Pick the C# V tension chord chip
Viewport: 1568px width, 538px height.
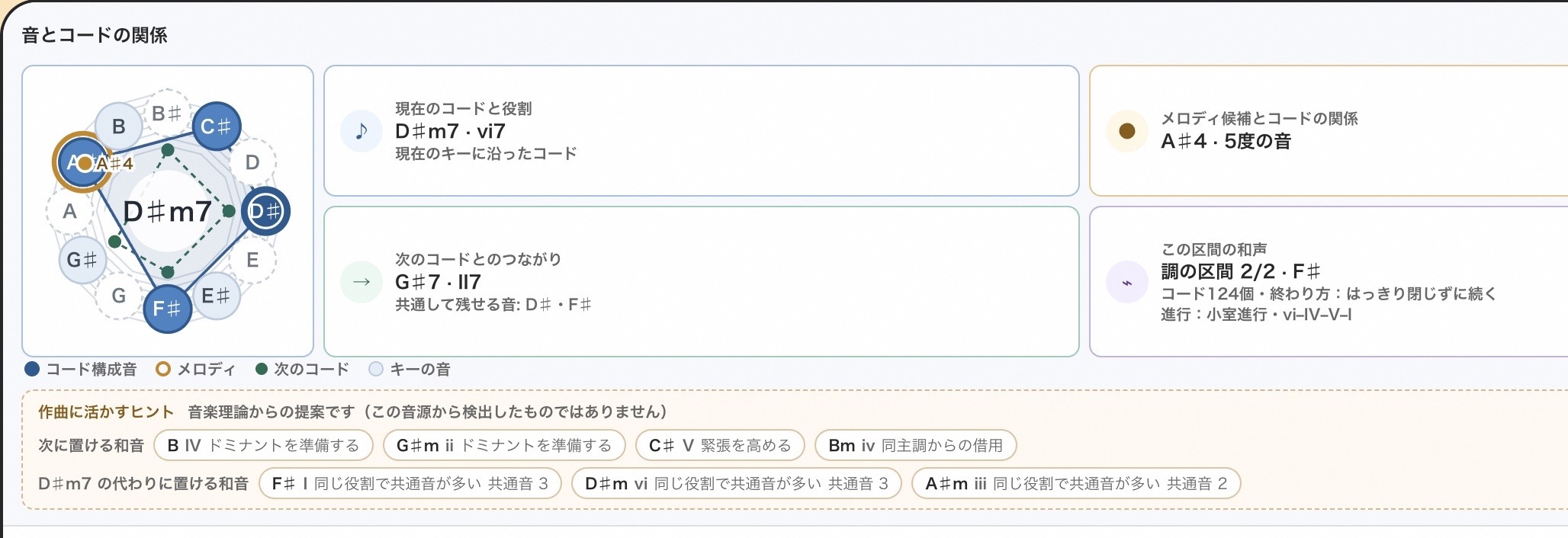(x=720, y=445)
